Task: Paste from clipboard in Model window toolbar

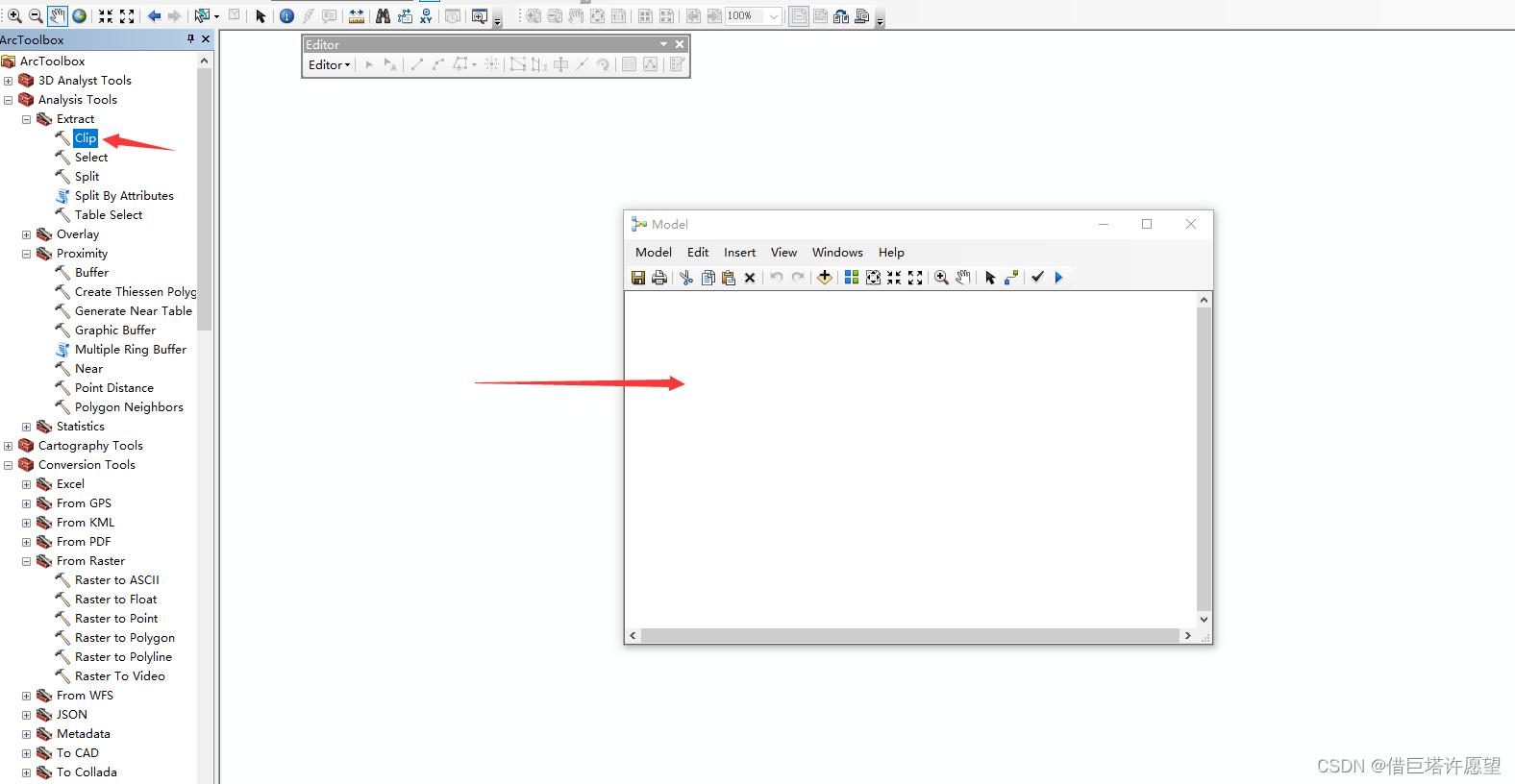Action: pos(729,278)
